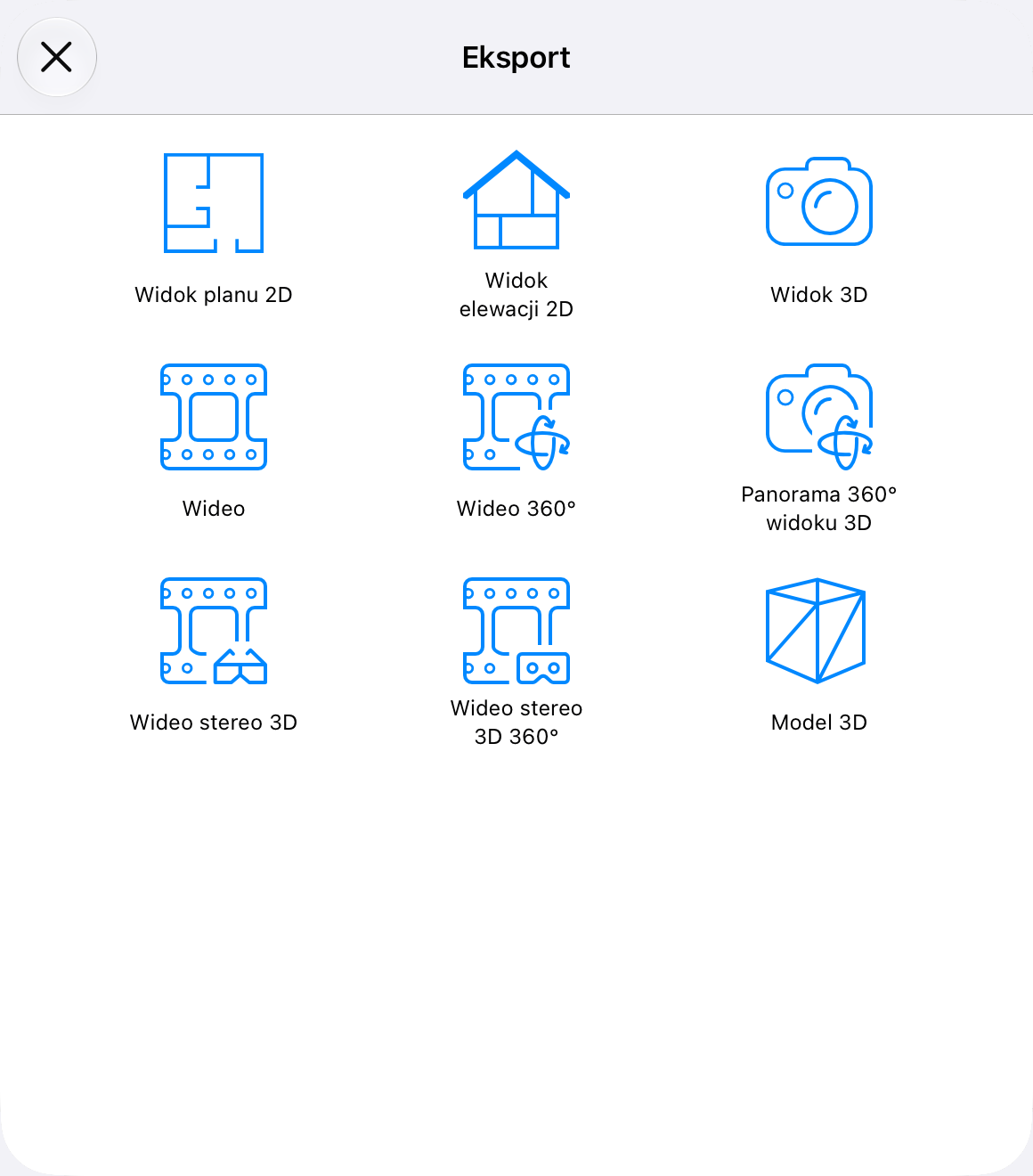Pick the 3D cube model icon
The image size is (1033, 1176).
tap(817, 631)
